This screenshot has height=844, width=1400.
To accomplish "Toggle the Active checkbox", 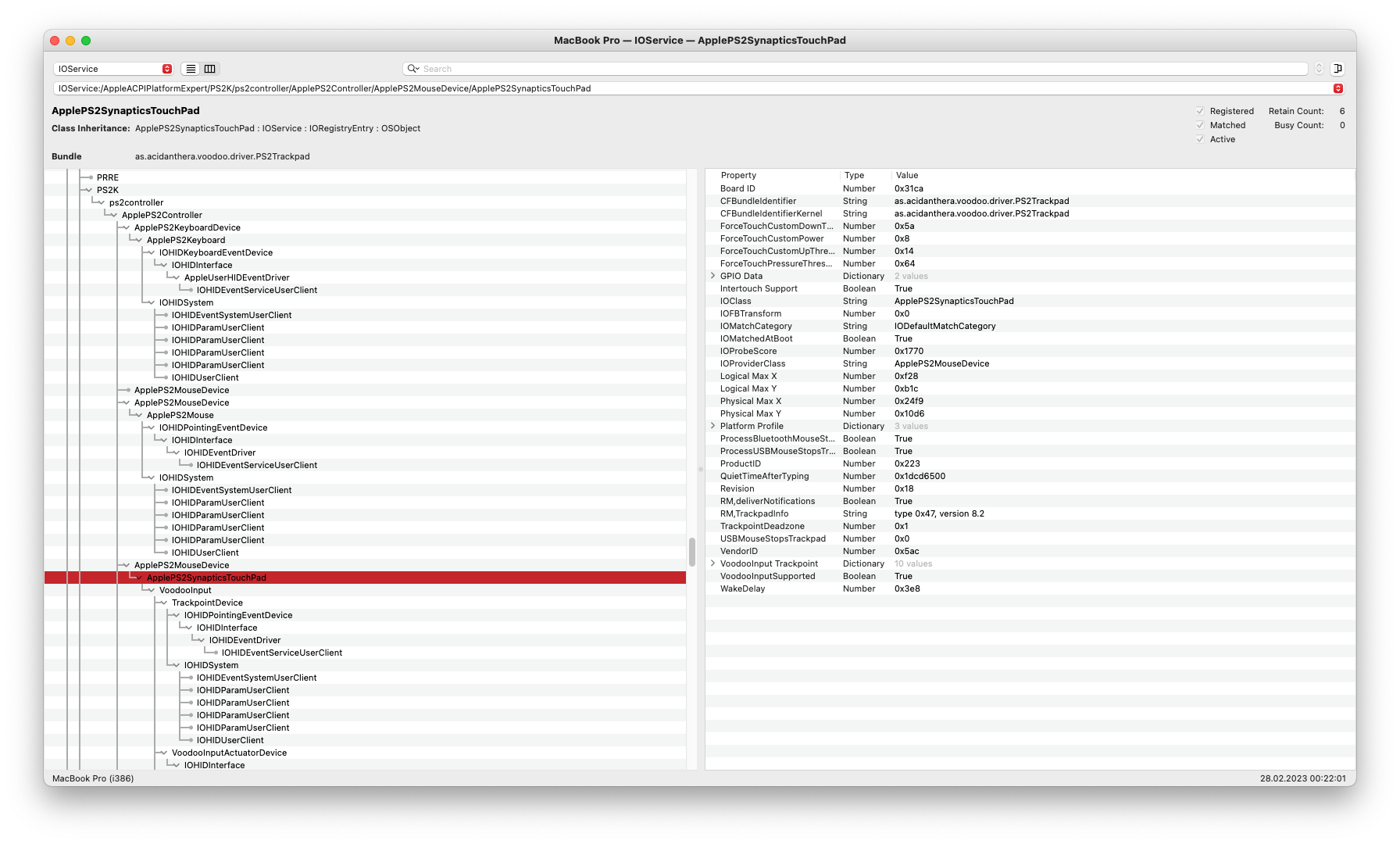I will click(x=1200, y=139).
